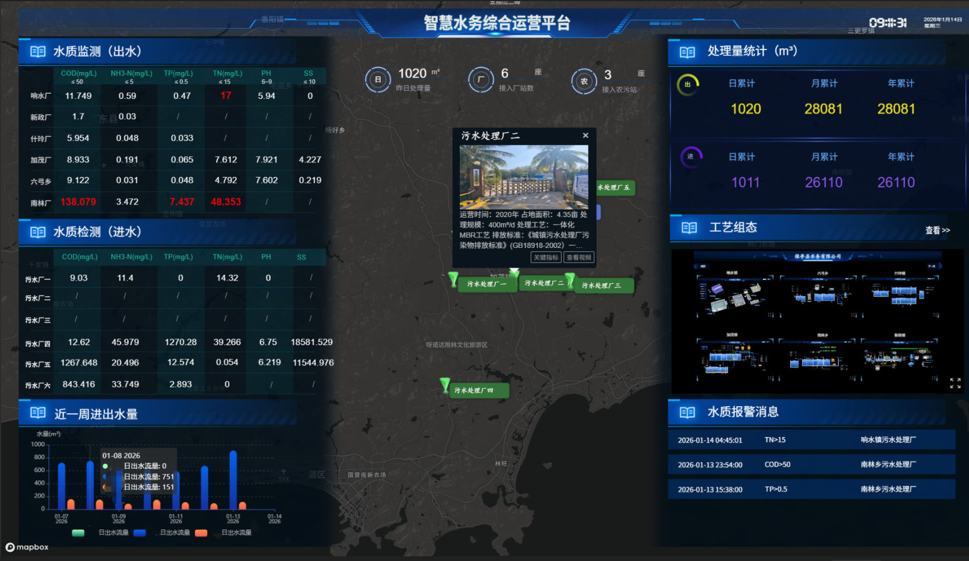This screenshot has height=561, width=969.
Task: Click the 加茂厂 row label
Action: pyautogui.click(x=40, y=160)
